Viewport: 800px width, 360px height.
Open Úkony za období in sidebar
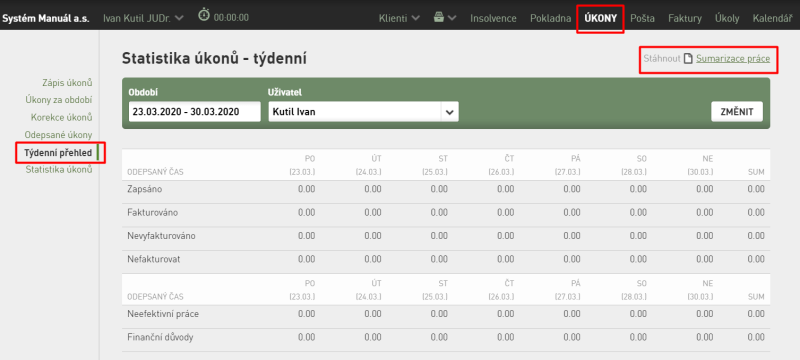[x=59, y=100]
